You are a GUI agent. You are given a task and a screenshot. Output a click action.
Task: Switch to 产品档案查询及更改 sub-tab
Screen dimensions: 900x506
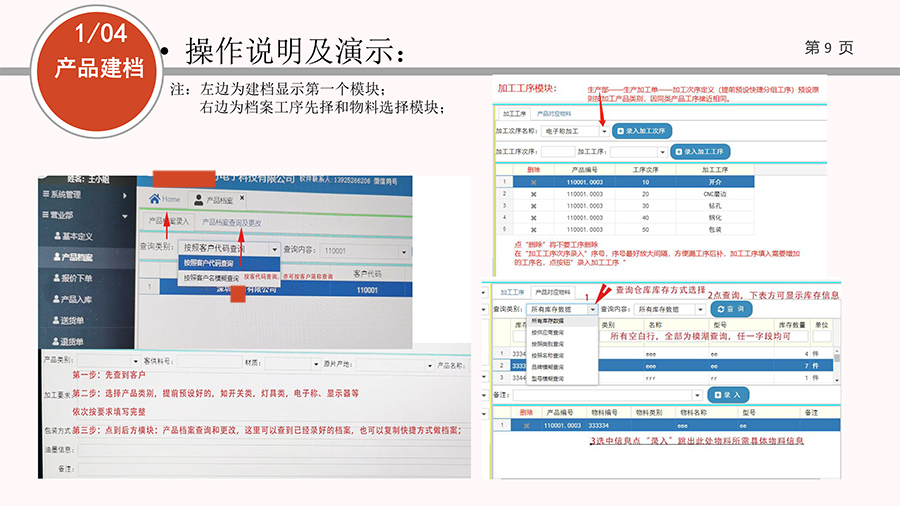point(231,223)
